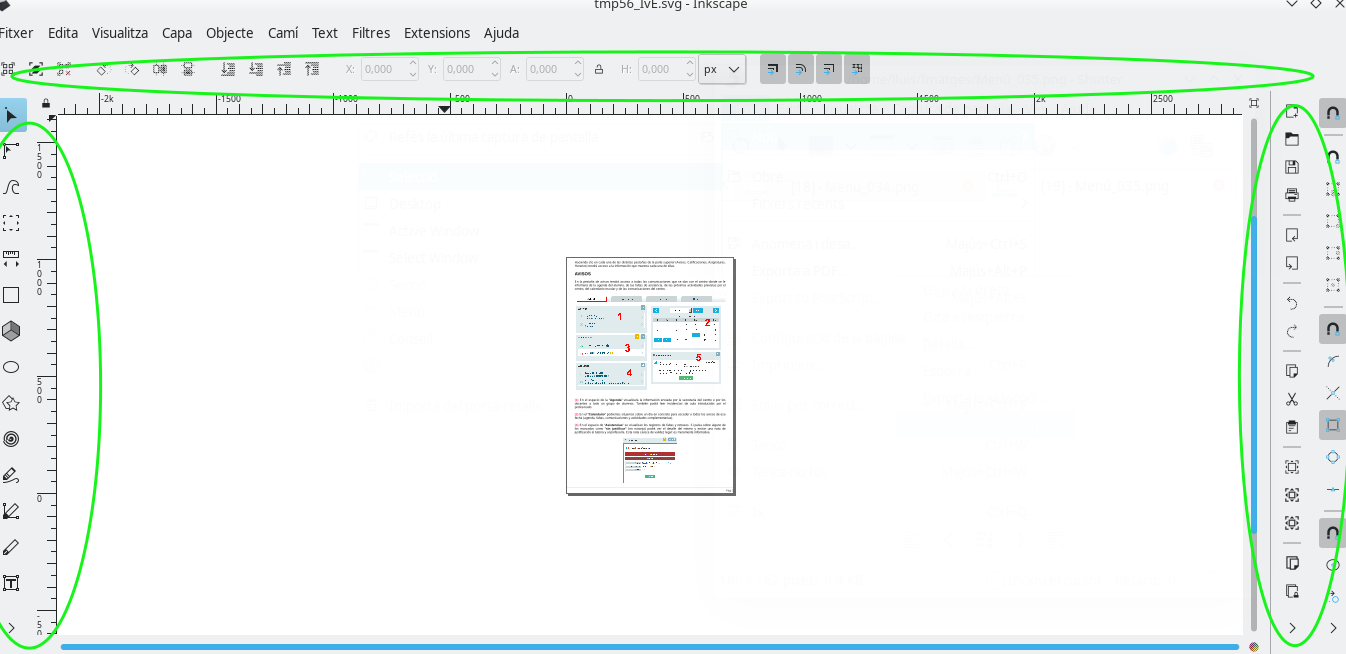Click the Save document icon
The width and height of the screenshot is (1346, 654).
pos(1292,167)
